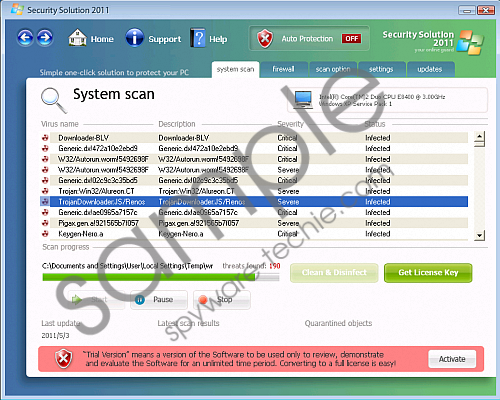
Task: Select the Downloader-BLV virus name
Action: tap(84, 138)
